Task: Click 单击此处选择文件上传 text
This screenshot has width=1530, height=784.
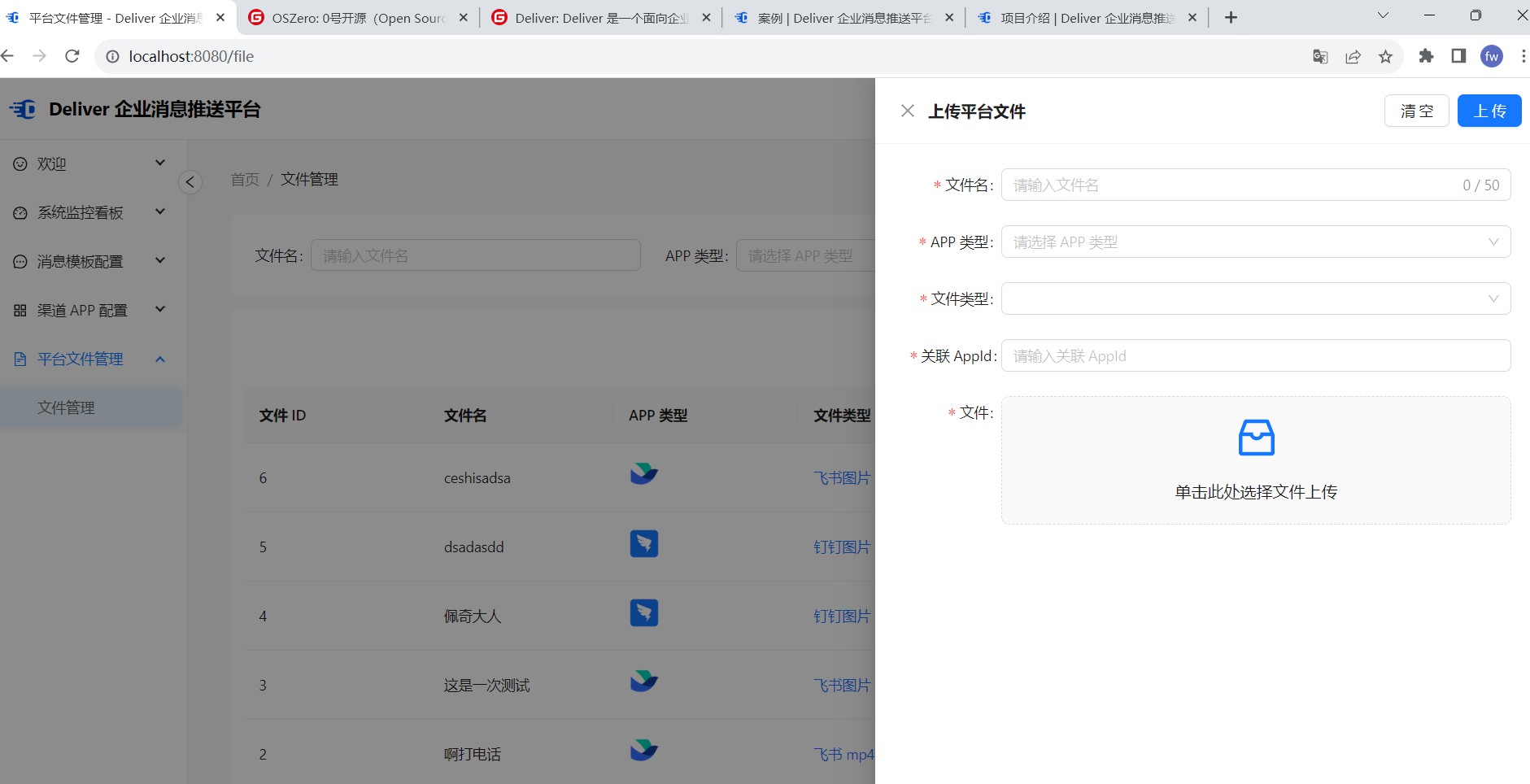Action: [x=1256, y=492]
